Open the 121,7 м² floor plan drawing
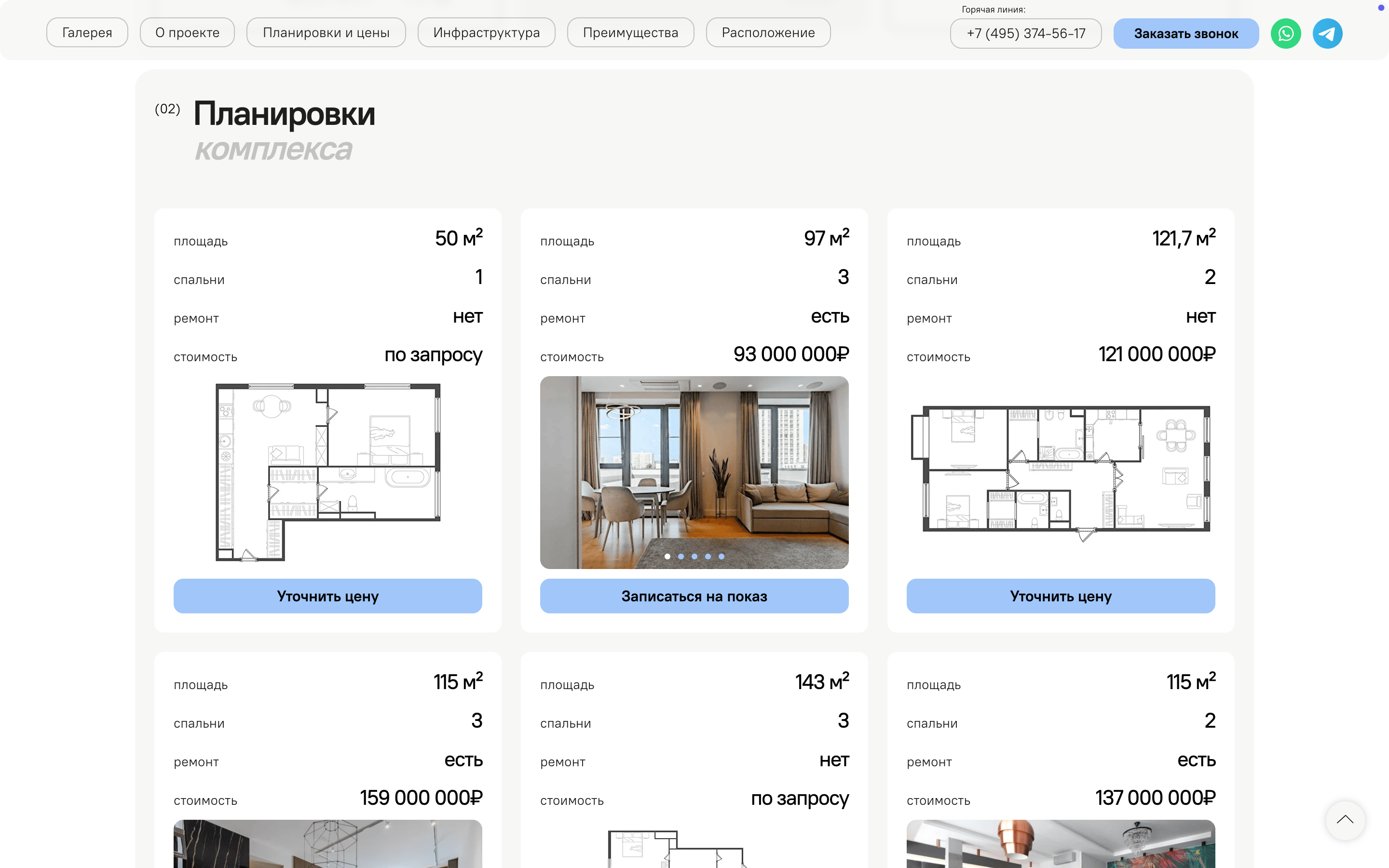The width and height of the screenshot is (1389, 868). tap(1061, 472)
